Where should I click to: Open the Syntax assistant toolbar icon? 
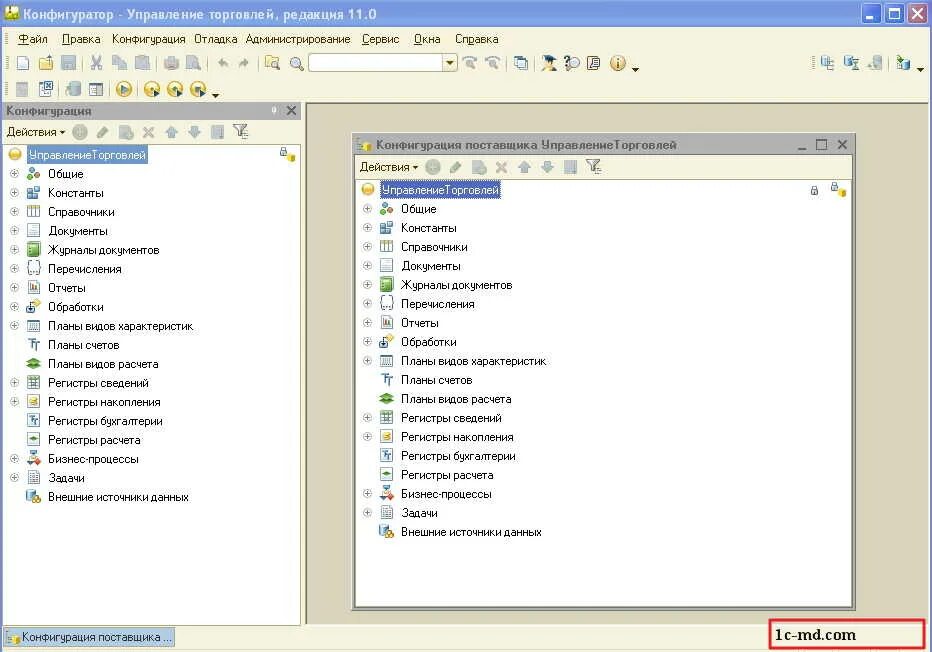(549, 63)
